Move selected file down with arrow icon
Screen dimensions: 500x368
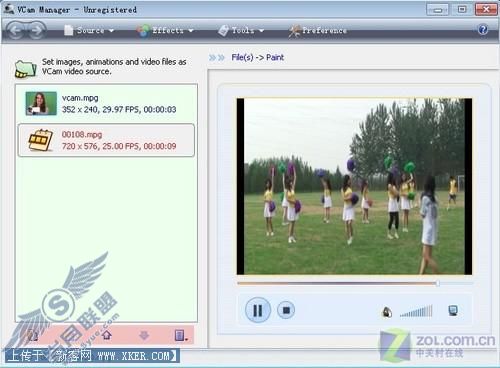click(144, 335)
